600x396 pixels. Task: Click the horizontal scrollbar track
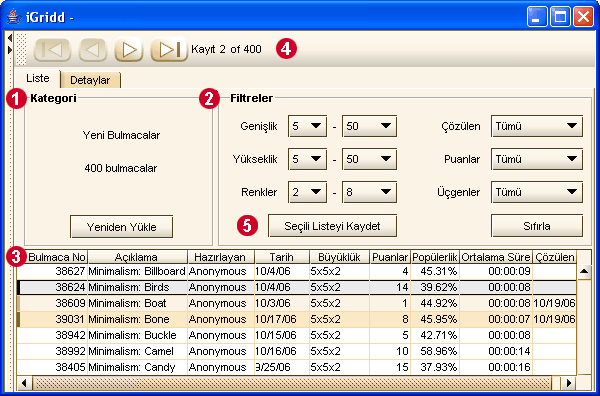pyautogui.click(x=293, y=383)
